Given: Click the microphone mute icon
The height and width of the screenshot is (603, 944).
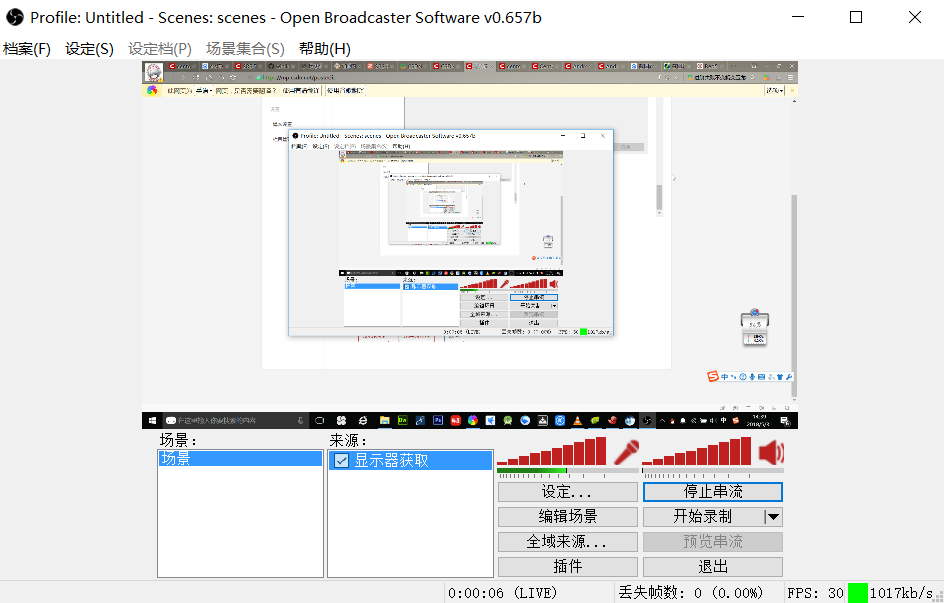Looking at the screenshot, I should (626, 453).
